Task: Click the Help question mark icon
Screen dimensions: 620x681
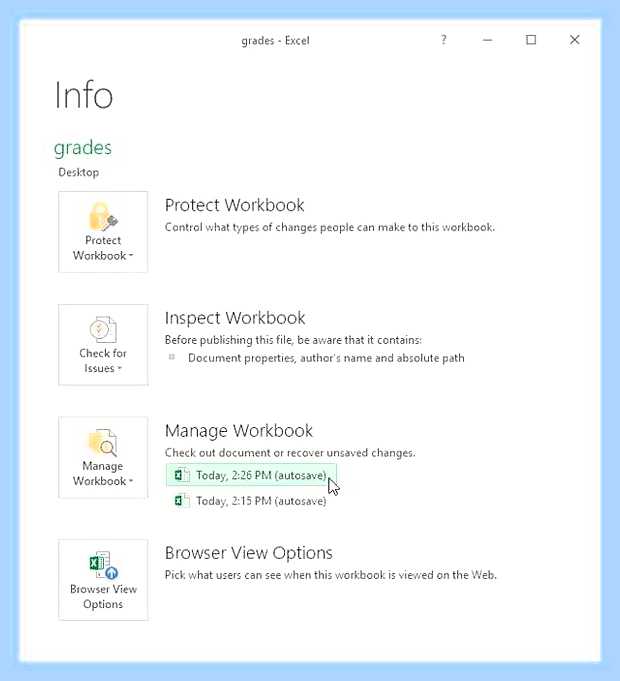Action: [x=444, y=40]
